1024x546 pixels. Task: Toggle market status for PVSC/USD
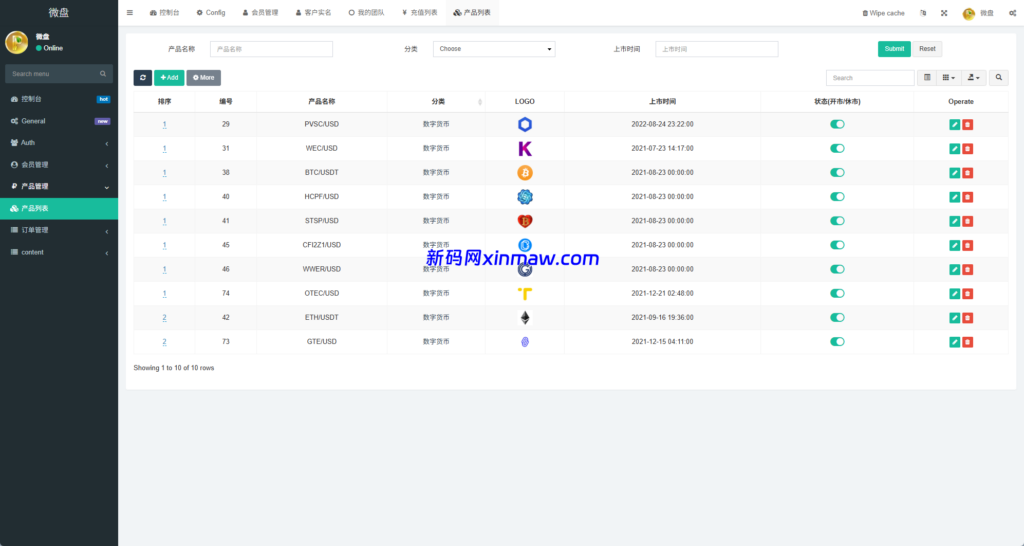tap(837, 124)
